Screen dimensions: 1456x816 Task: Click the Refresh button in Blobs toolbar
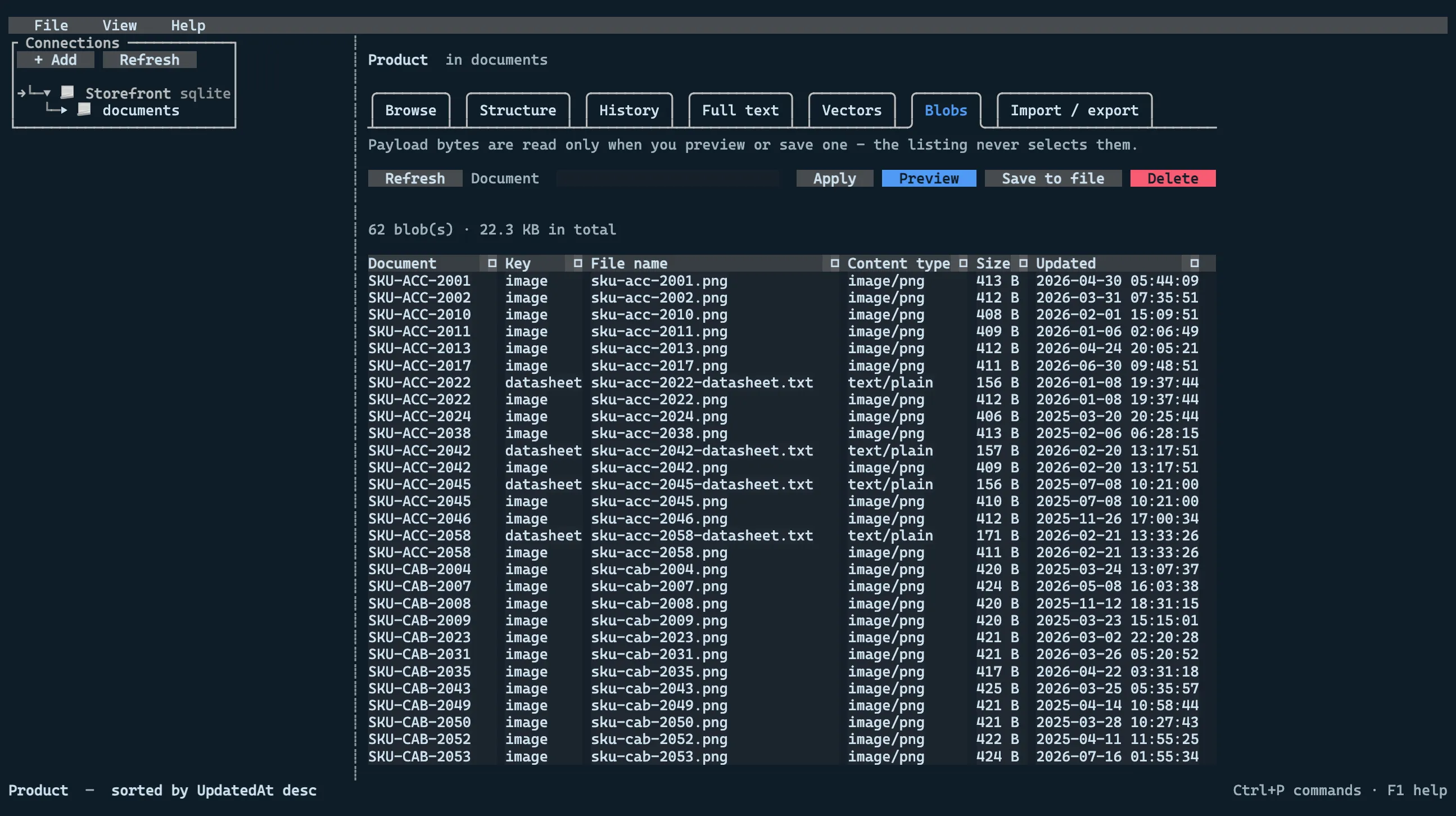(415, 178)
